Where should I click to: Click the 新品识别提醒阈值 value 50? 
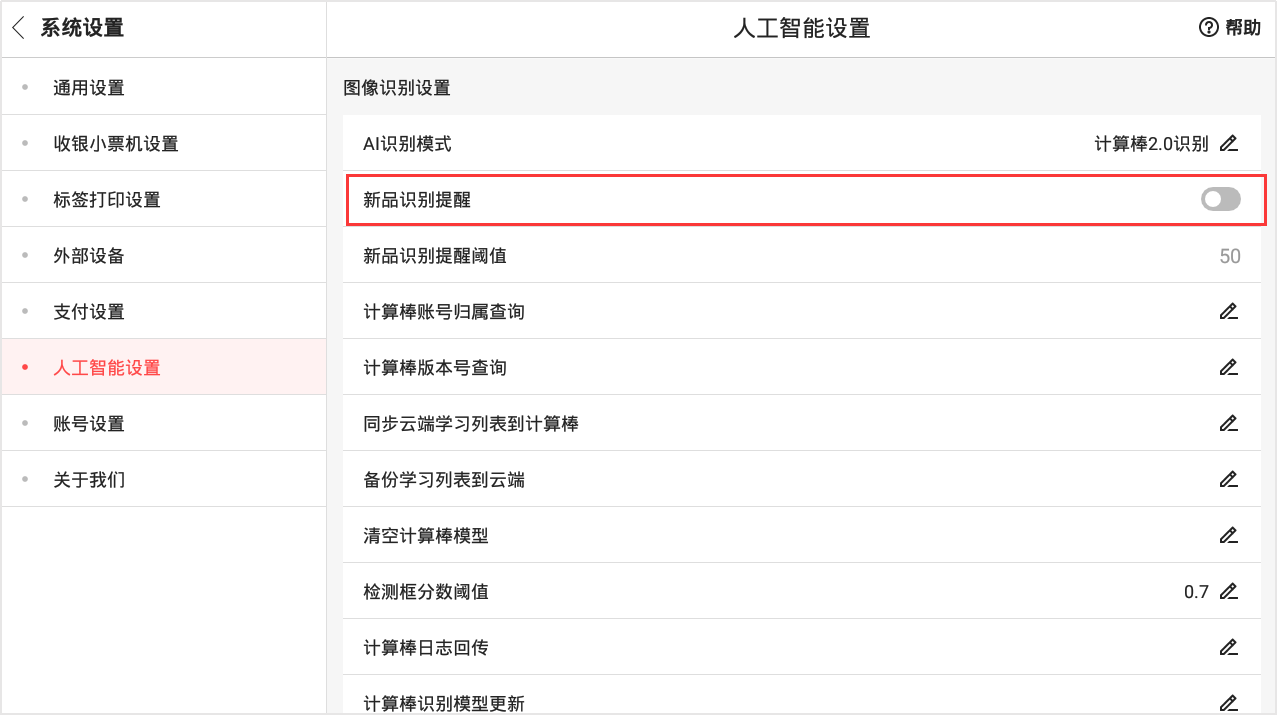1229,256
